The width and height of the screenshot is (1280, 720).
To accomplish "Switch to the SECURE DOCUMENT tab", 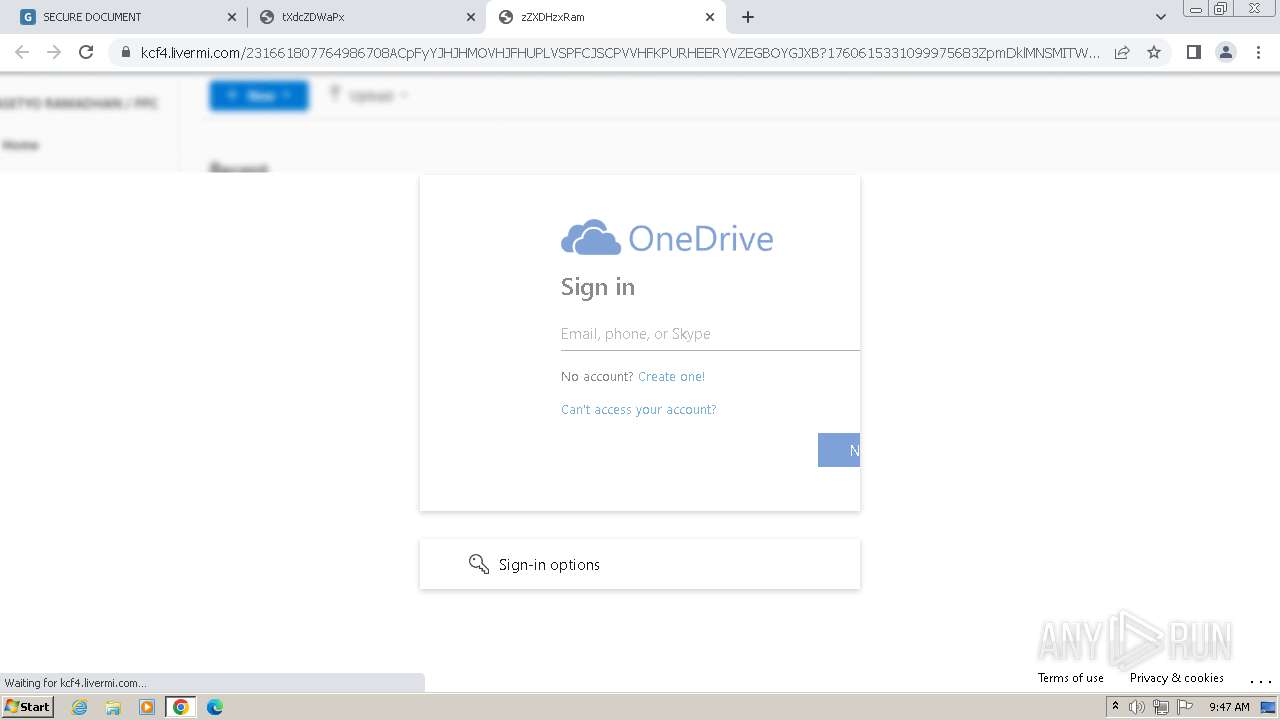I will pyautogui.click(x=125, y=17).
